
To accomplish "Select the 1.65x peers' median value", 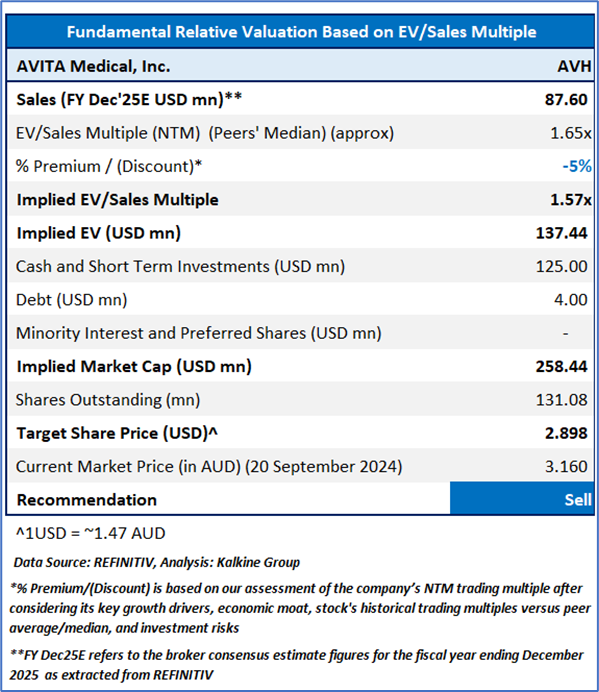I will [570, 133].
